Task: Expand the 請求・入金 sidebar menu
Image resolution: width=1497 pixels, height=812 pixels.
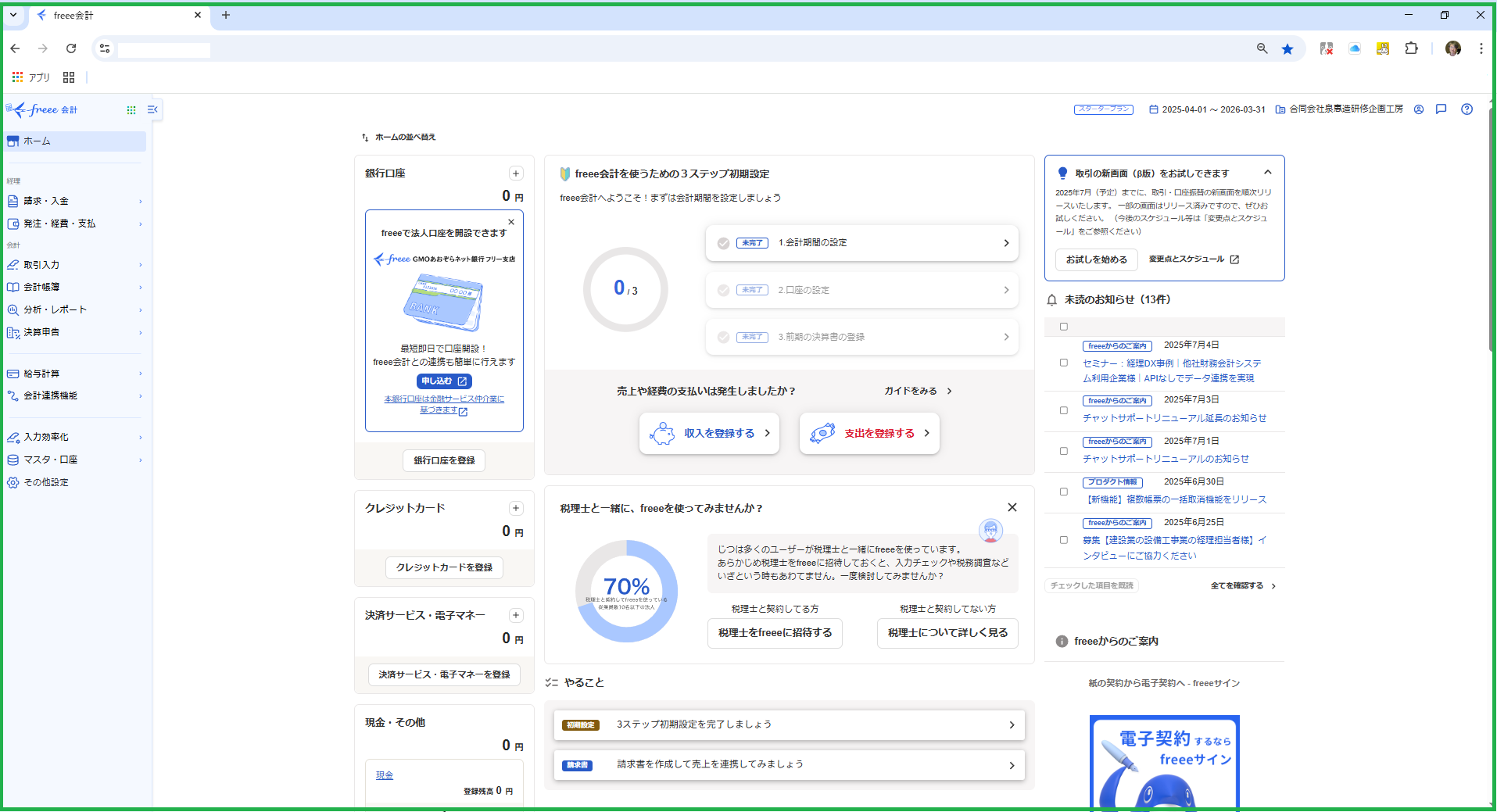Action: point(75,202)
